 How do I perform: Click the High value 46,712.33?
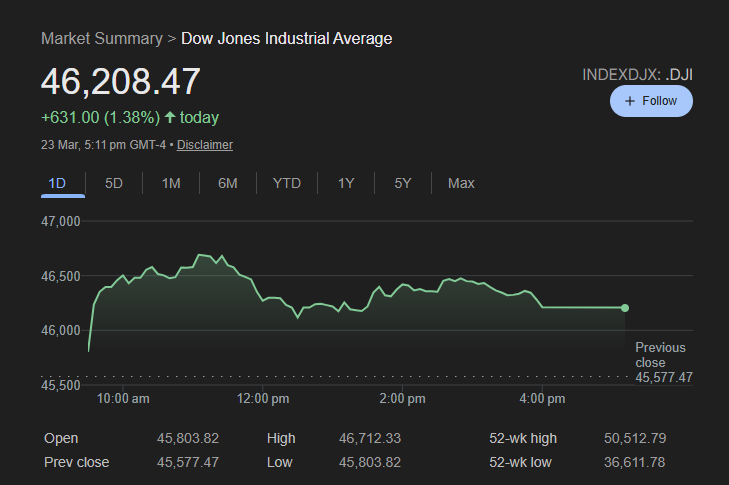tap(370, 438)
